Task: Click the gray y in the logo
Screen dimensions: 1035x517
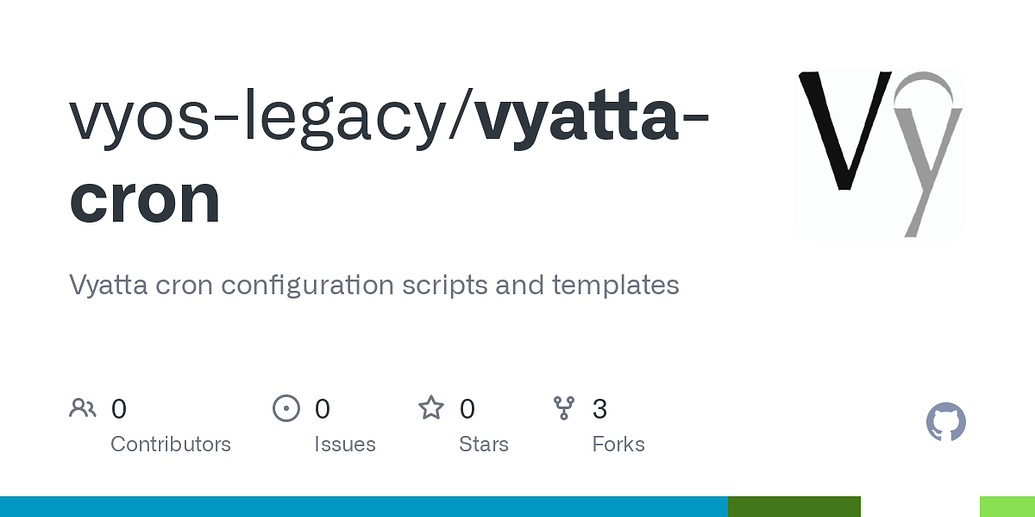Action: click(x=928, y=155)
